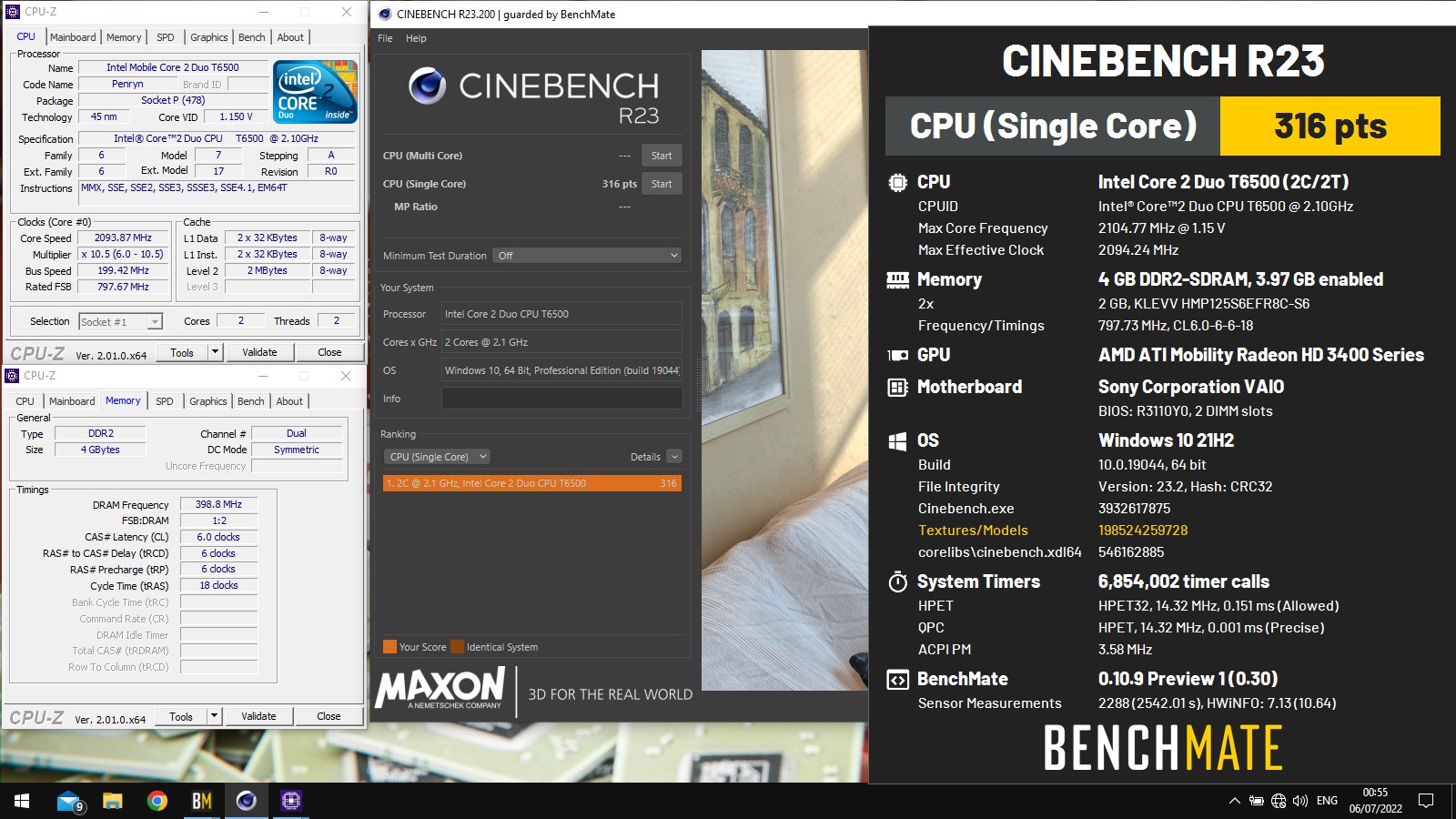The width and height of the screenshot is (1456, 819).
Task: Open BenchMate taskbar icon
Action: (202, 801)
